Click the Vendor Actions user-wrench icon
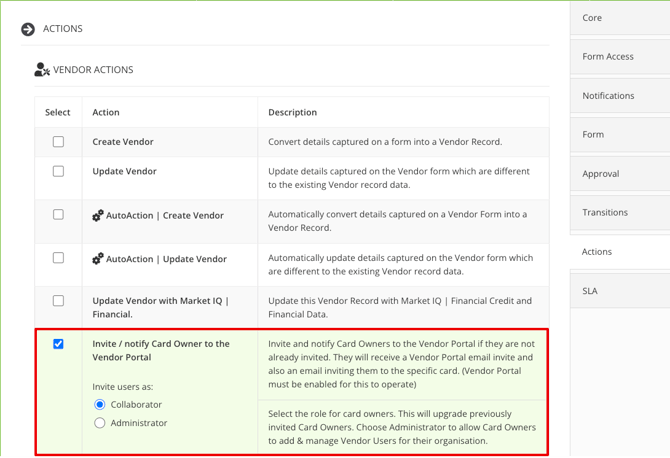 42,69
